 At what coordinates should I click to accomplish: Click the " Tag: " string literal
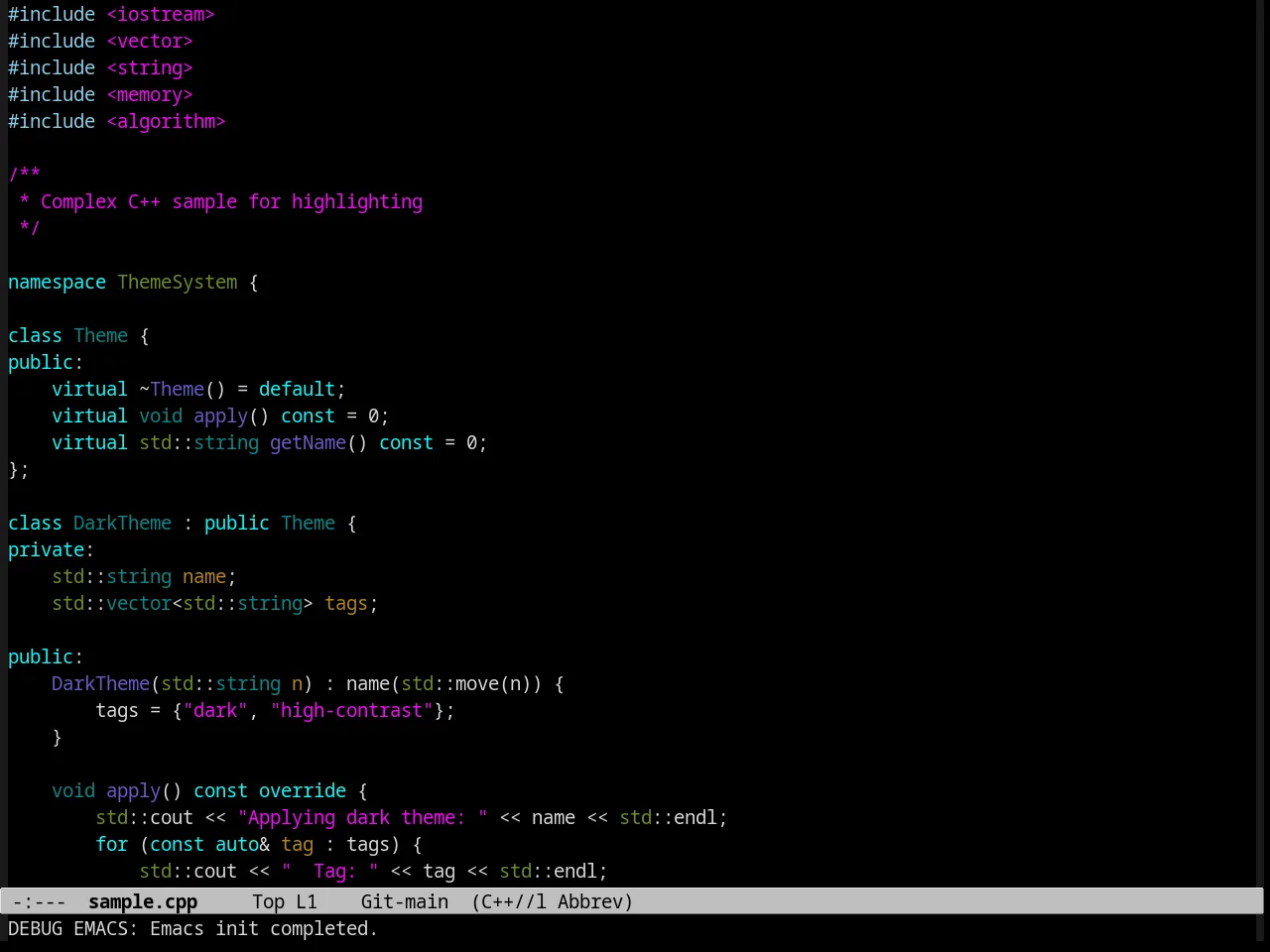[x=329, y=871]
